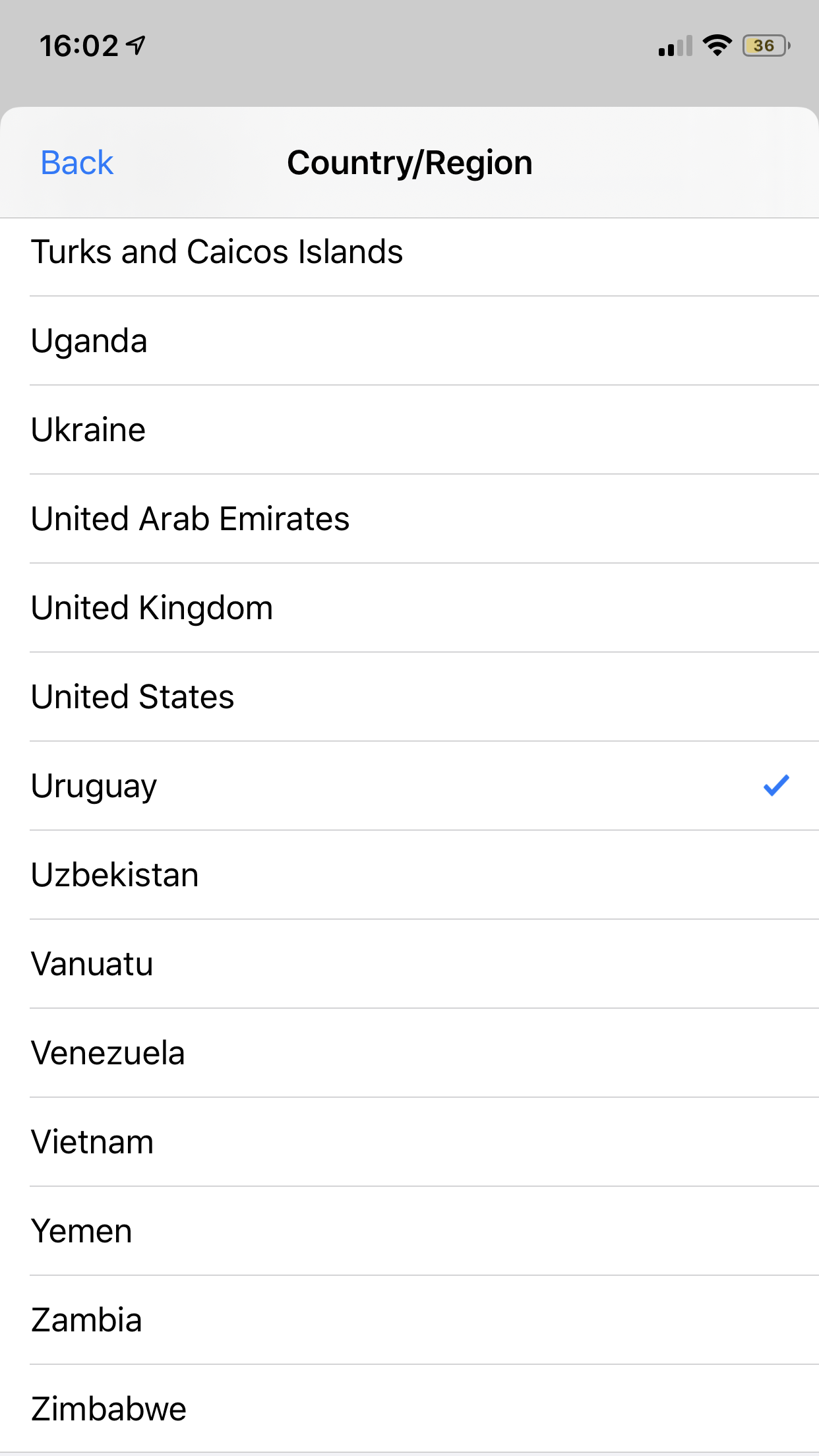Tap the location arrow beside the time
Viewport: 819px width, 1456px height.
(x=136, y=45)
